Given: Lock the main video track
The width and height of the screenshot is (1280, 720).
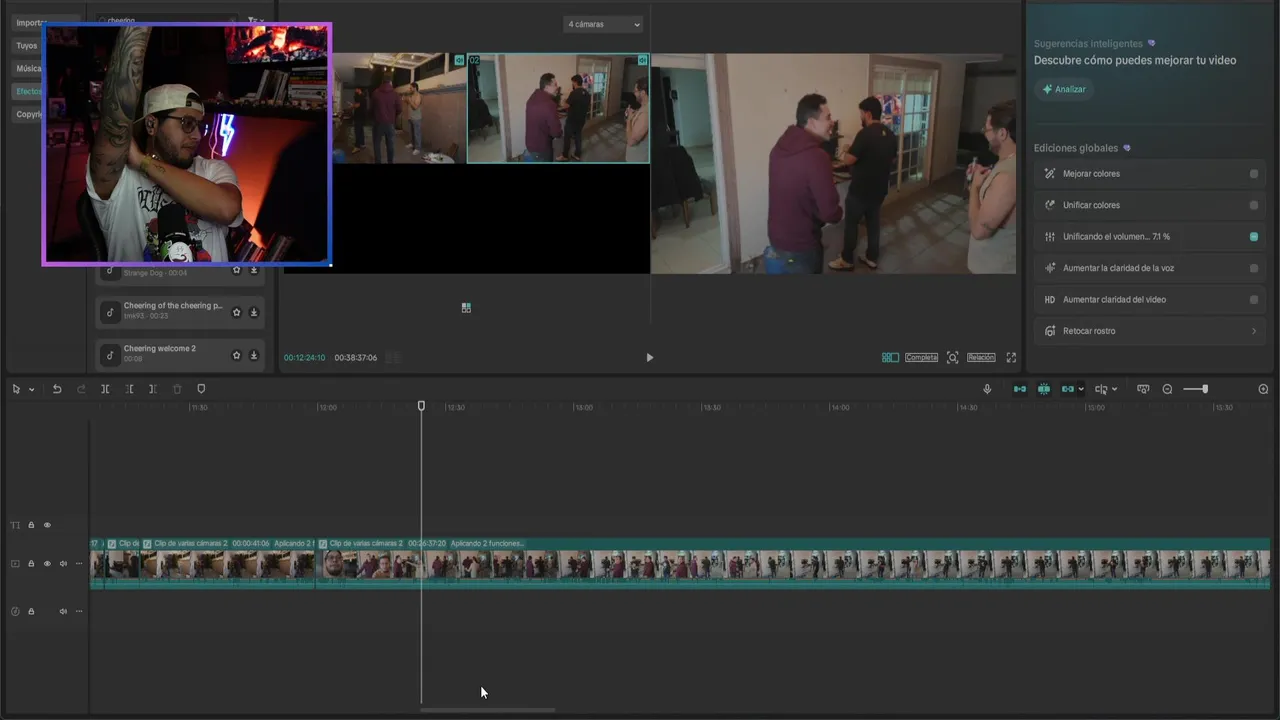Looking at the screenshot, I should click(x=31, y=564).
